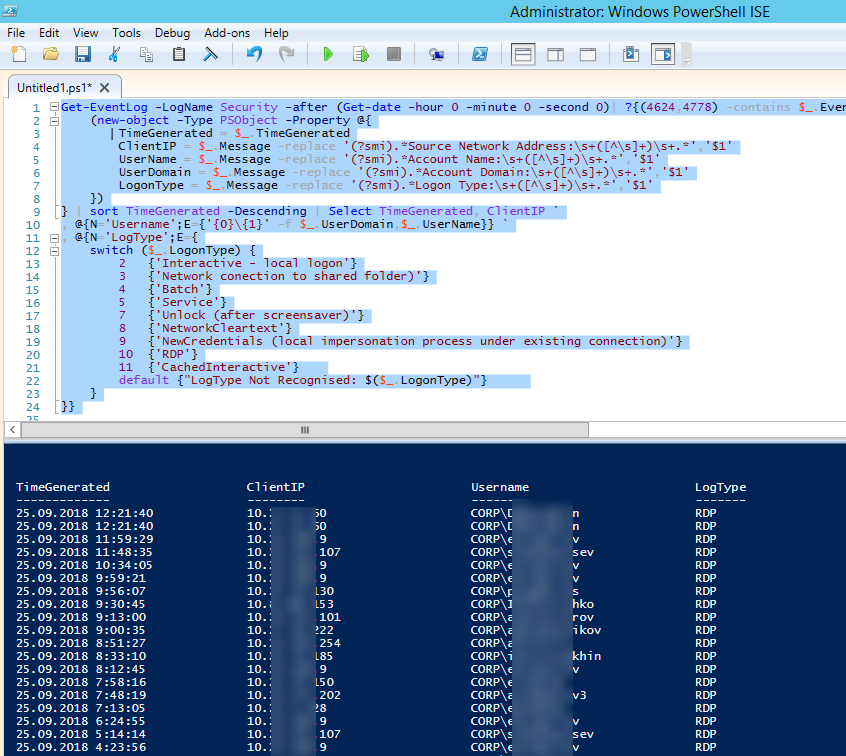
Task: Open the Debug menu
Action: (x=172, y=33)
